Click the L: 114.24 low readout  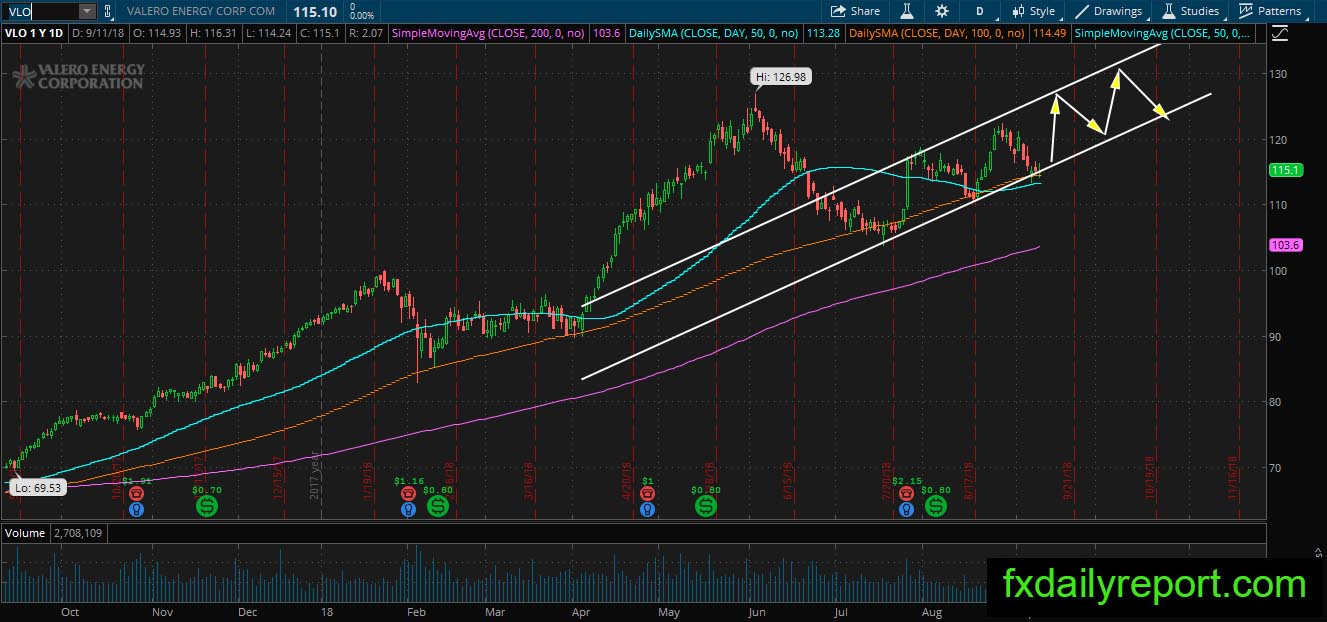click(x=269, y=33)
